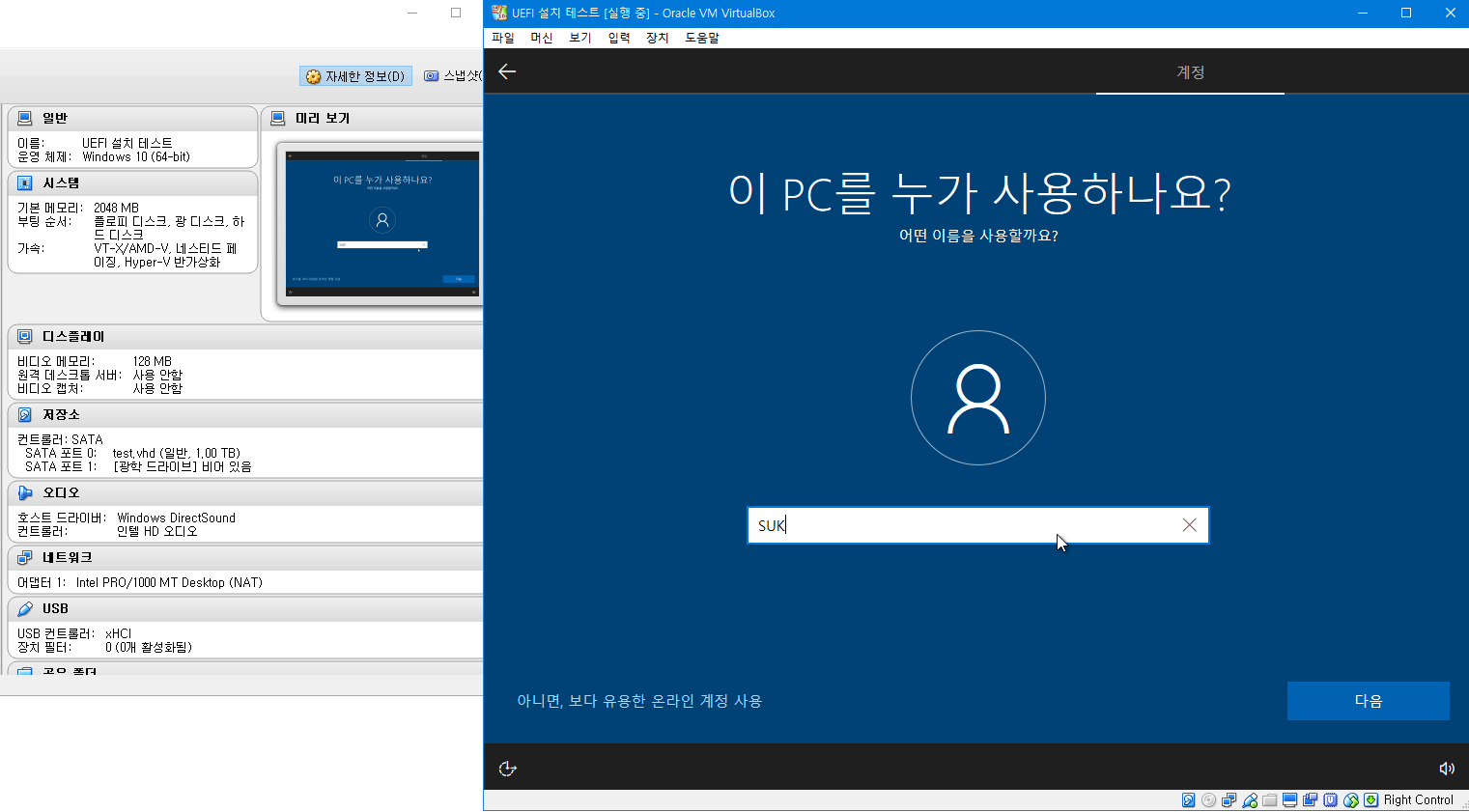Open the 디스플레이 section header link
The image size is (1469, 812).
[x=73, y=336]
